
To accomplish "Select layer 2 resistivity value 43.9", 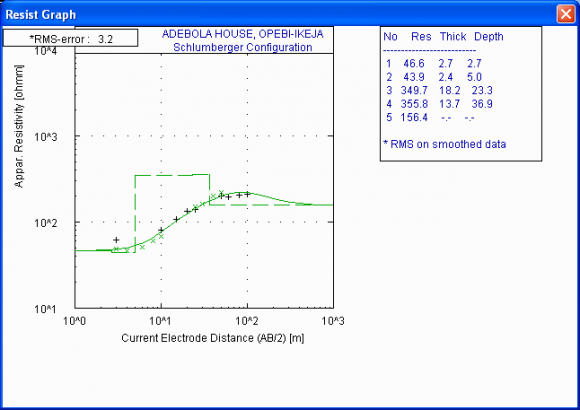I will pyautogui.click(x=414, y=77).
